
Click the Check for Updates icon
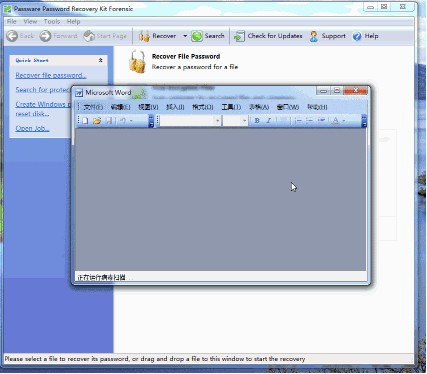coord(239,36)
